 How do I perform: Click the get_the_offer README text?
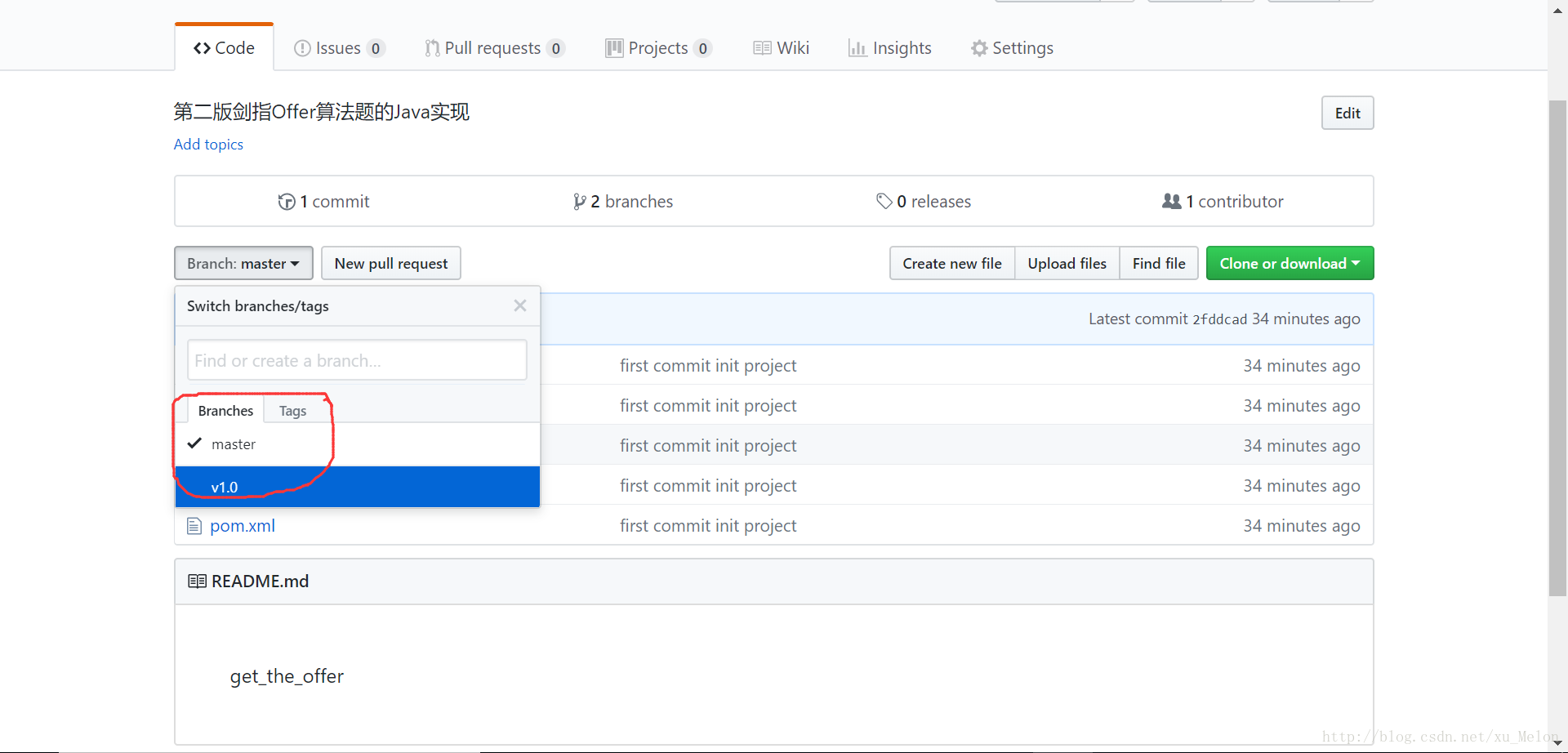click(x=287, y=676)
